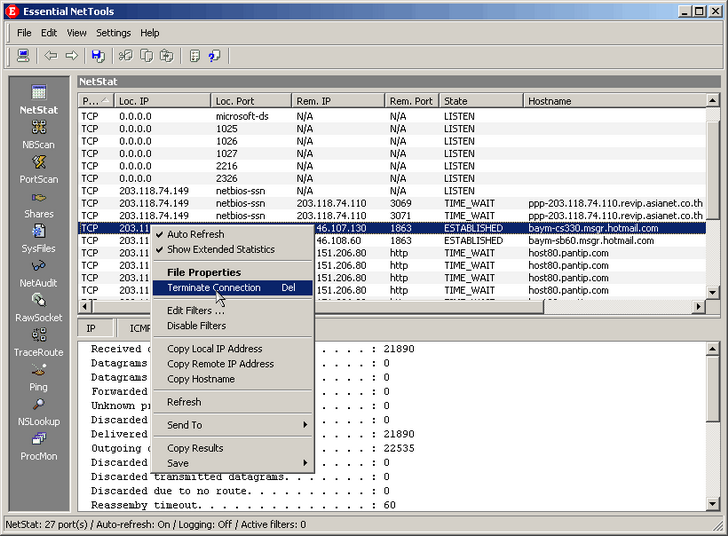Click the settings page toolbar icon
The width and height of the screenshot is (728, 536).
point(195,56)
